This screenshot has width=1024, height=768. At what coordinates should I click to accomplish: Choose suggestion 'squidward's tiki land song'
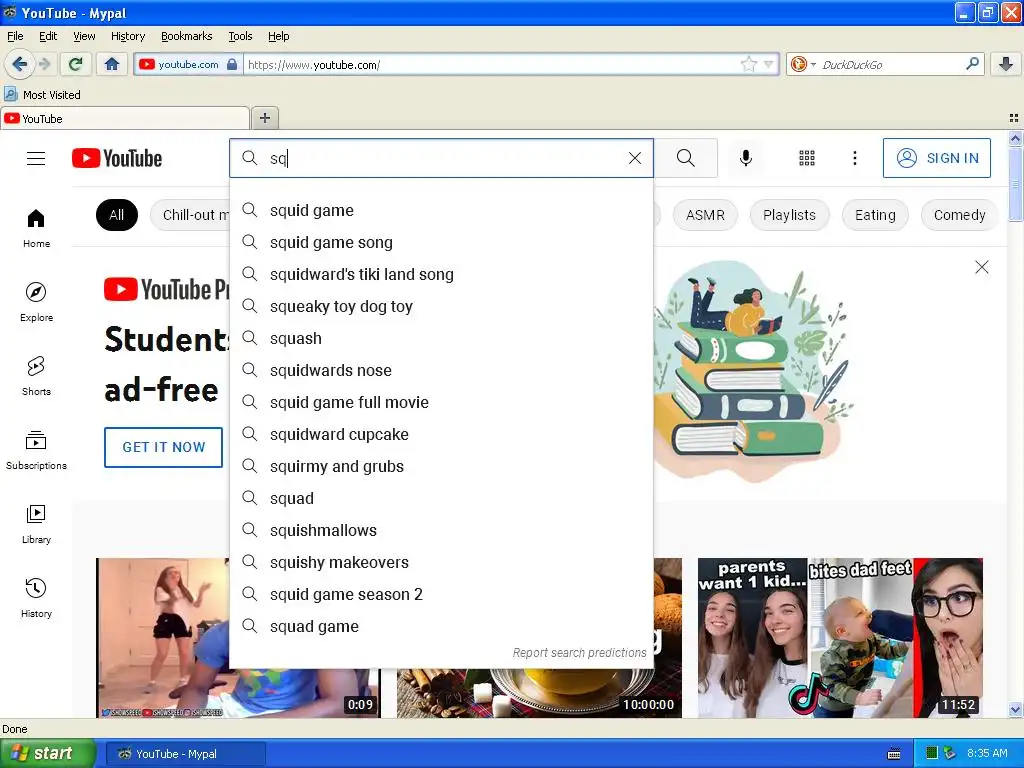(441, 274)
